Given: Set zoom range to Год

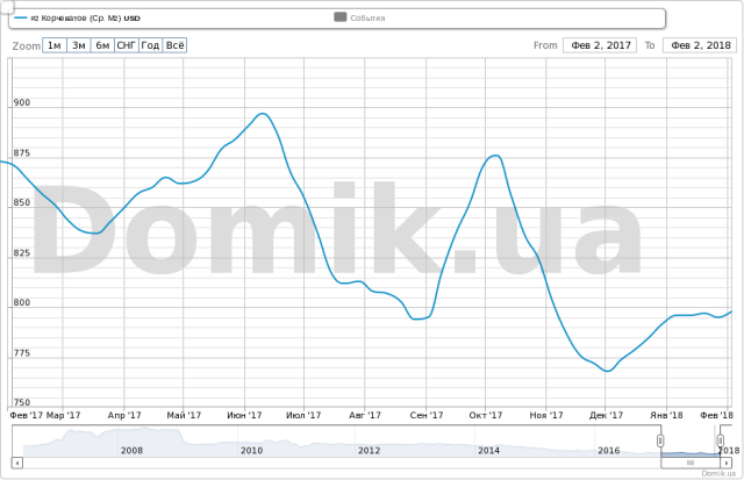Looking at the screenshot, I should (x=150, y=46).
